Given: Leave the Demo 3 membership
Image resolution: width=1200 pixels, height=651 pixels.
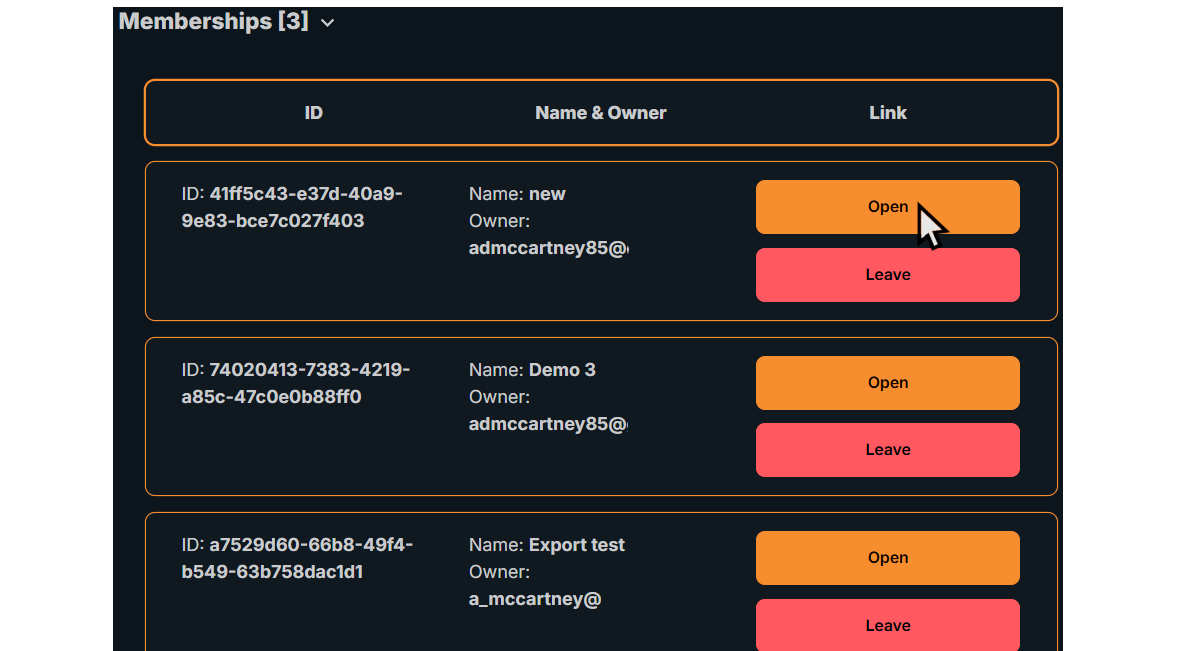Looking at the screenshot, I should (x=887, y=450).
